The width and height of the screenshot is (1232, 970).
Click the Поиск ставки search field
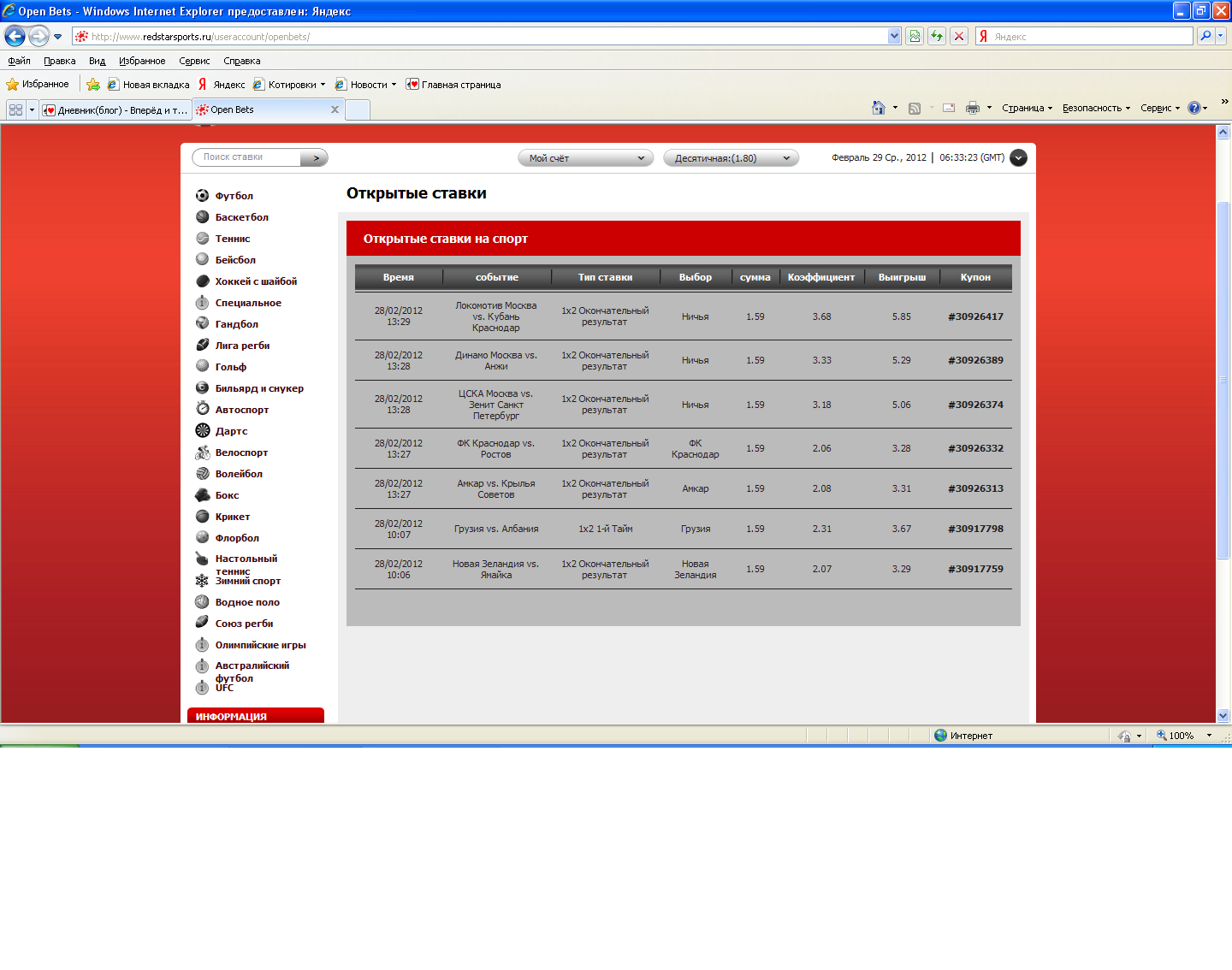tap(248, 157)
